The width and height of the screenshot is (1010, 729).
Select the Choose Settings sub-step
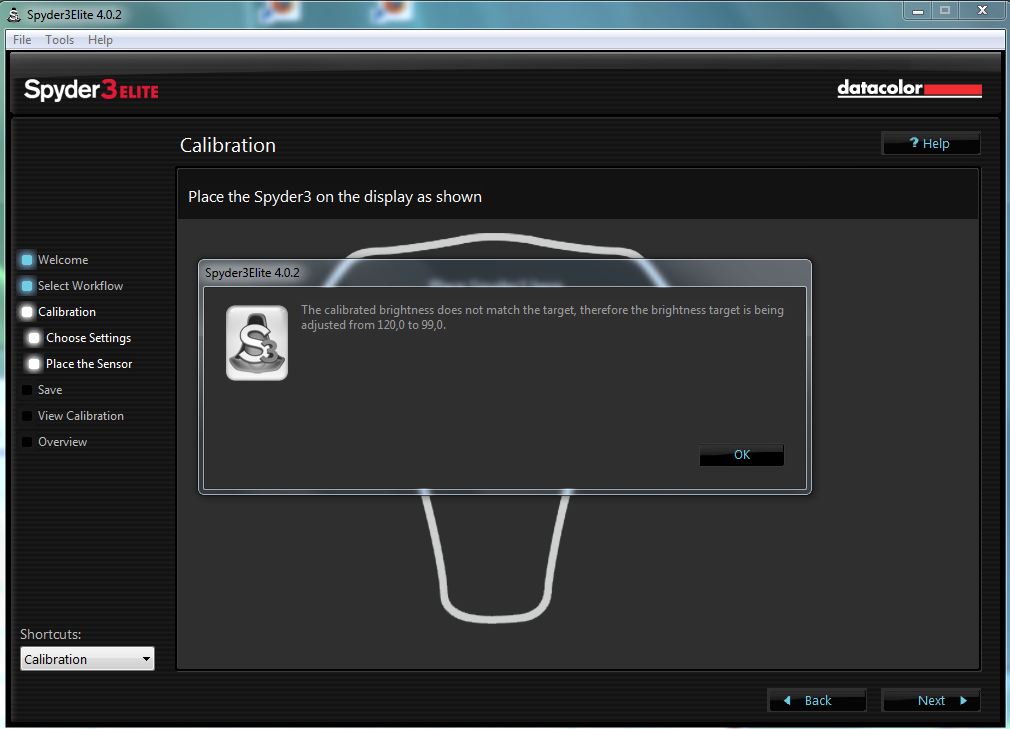point(88,337)
